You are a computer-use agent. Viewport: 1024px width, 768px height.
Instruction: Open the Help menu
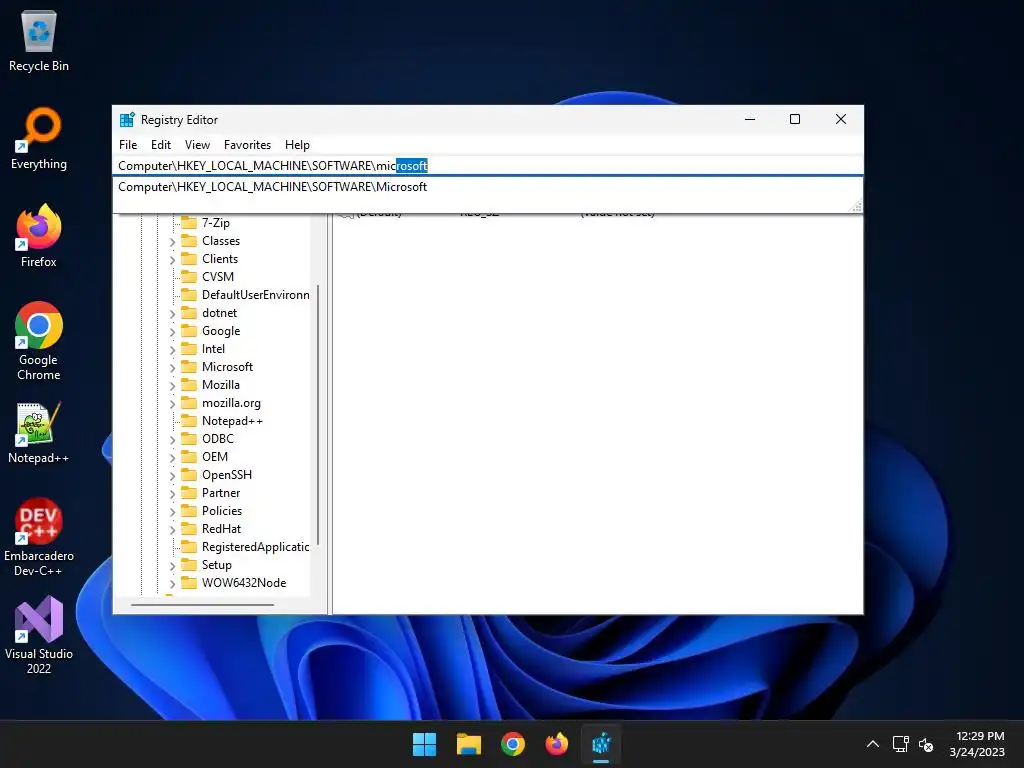point(297,145)
